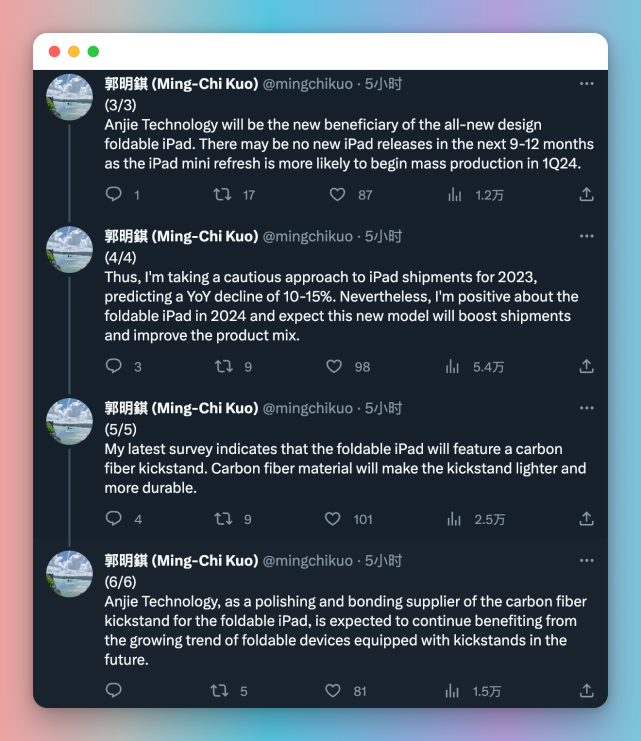Open @mingchikuo handle on the (3/3) tweet

click(x=308, y=84)
